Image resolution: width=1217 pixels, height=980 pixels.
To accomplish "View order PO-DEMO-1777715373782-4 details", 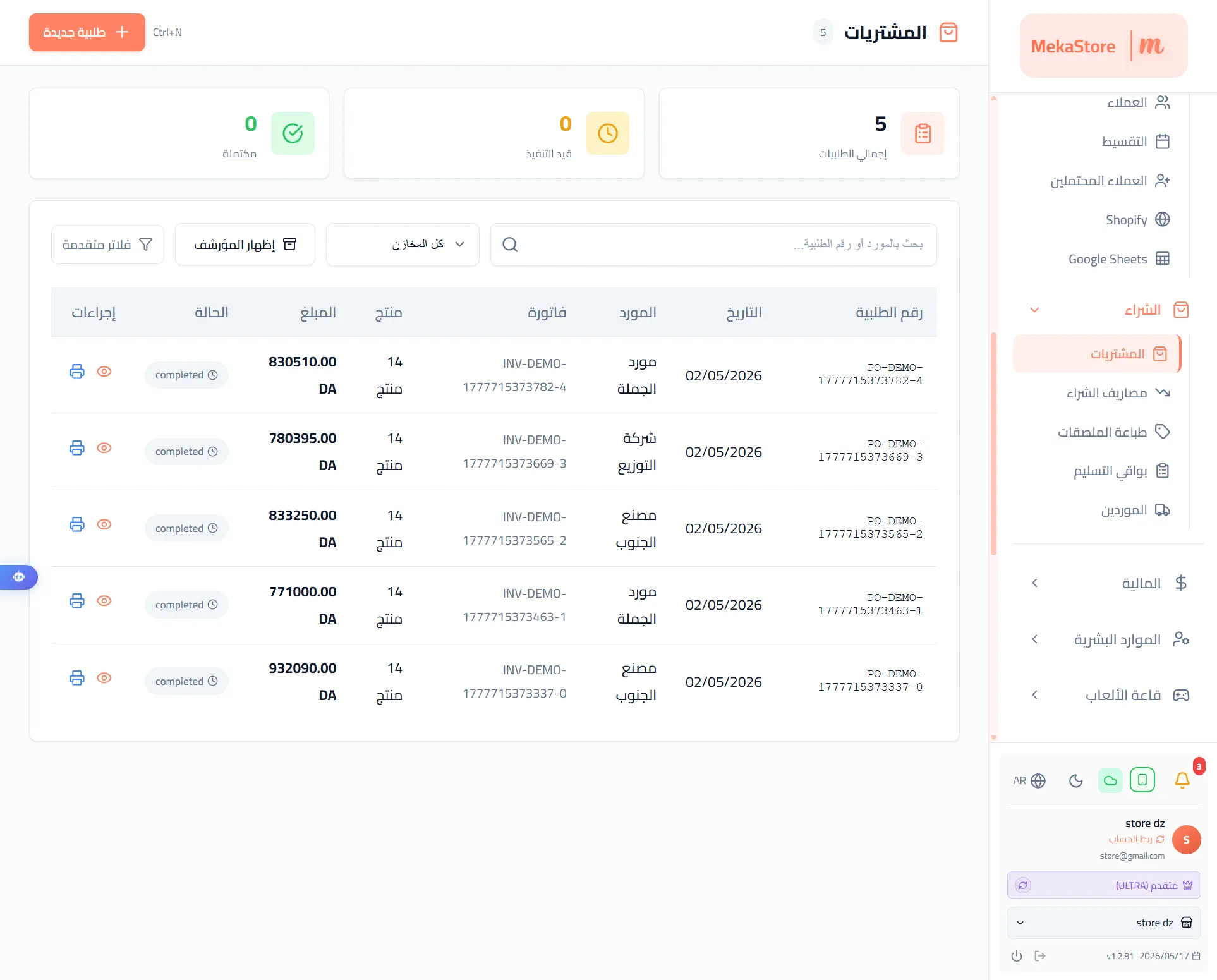I will click(104, 372).
